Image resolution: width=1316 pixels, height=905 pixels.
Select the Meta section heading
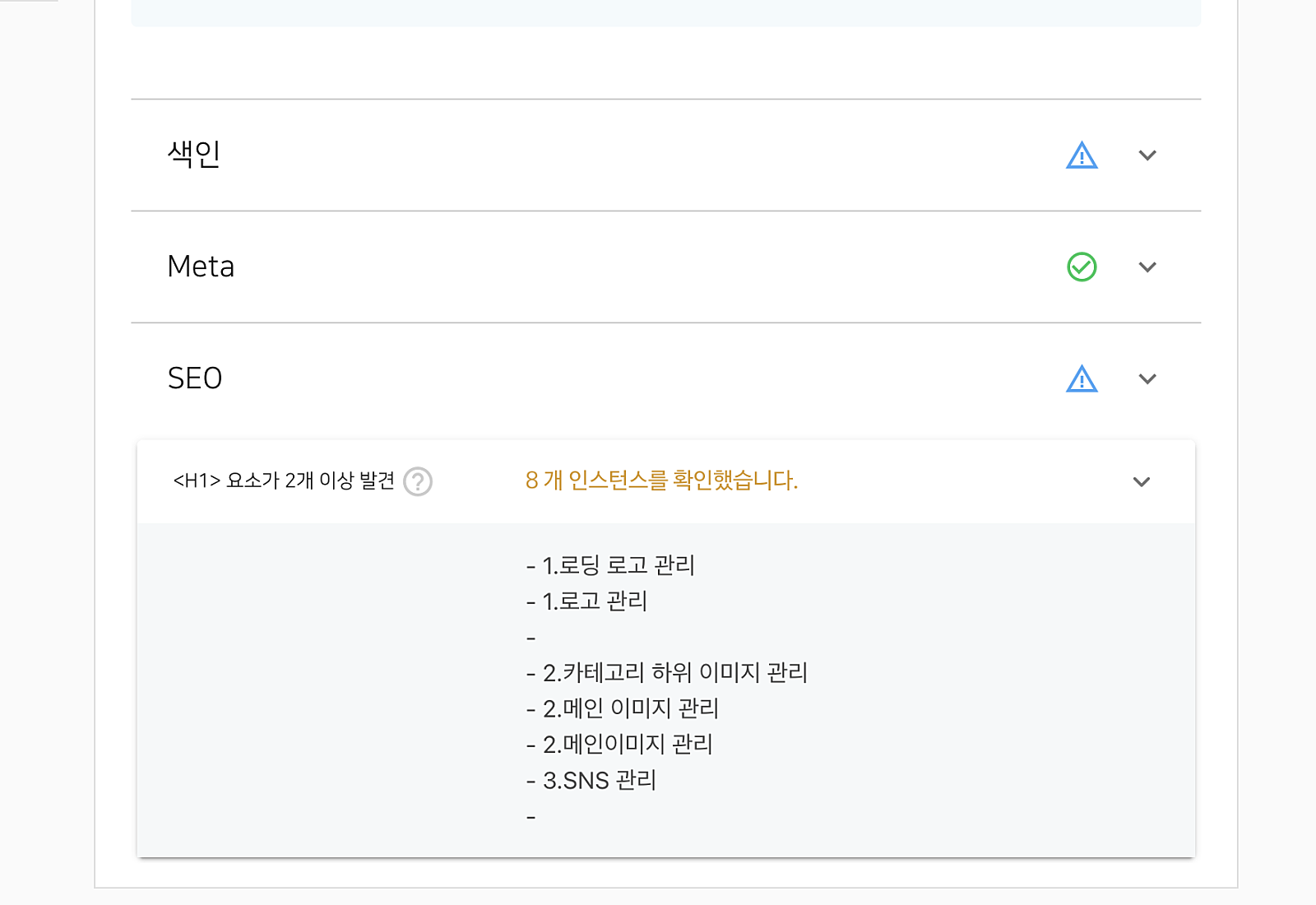pyautogui.click(x=201, y=267)
